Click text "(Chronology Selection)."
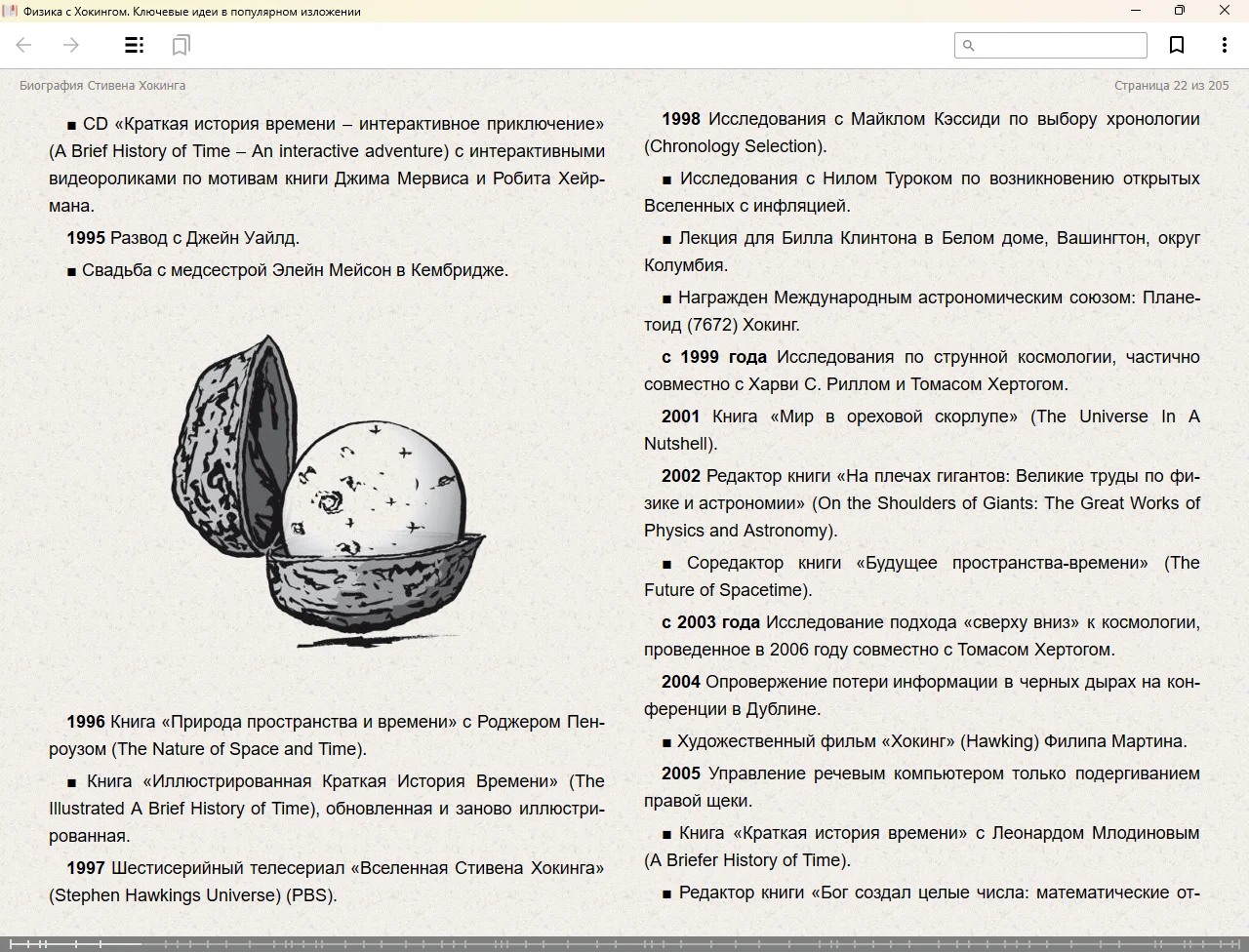The height and width of the screenshot is (952, 1249). click(735, 146)
